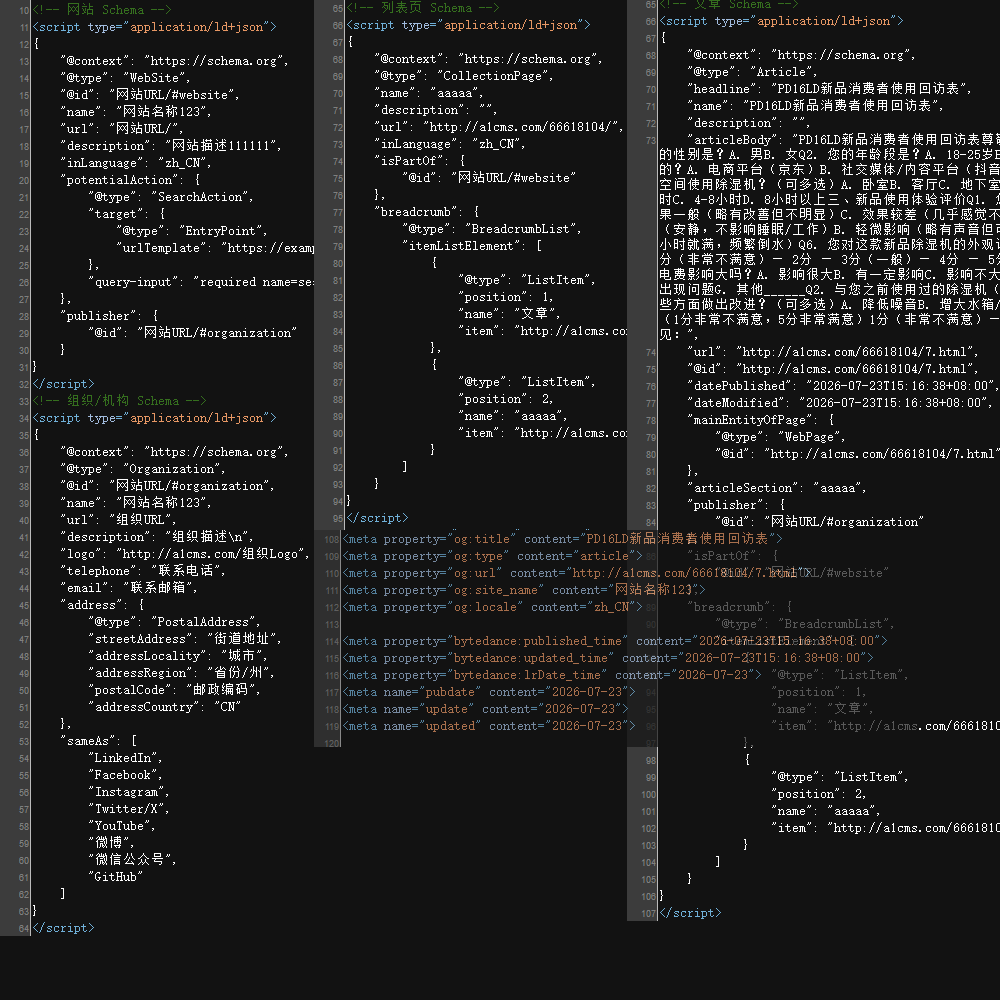Click the "<!-- 网站 Schema -->" comment line
1000x1000 pixels.
[x=102, y=10]
